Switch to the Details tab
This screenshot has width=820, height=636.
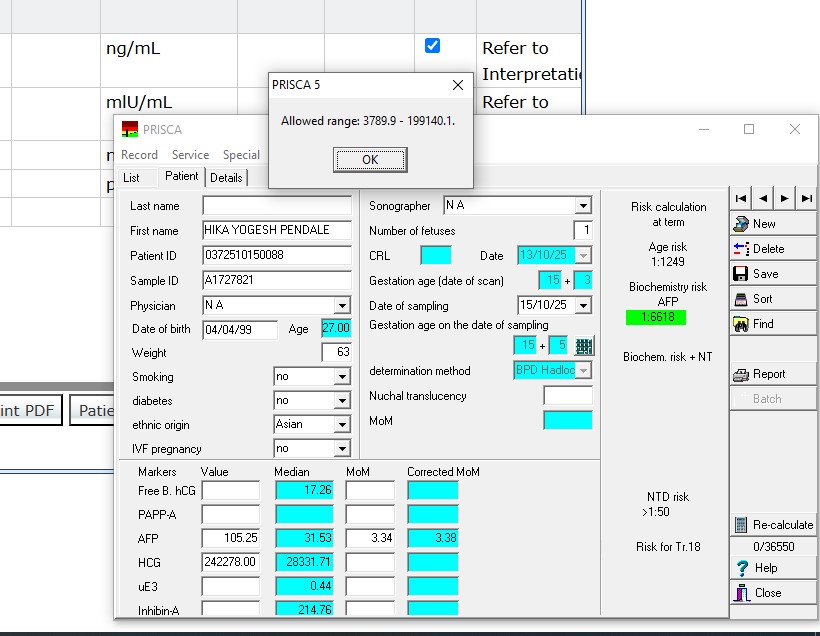click(226, 178)
